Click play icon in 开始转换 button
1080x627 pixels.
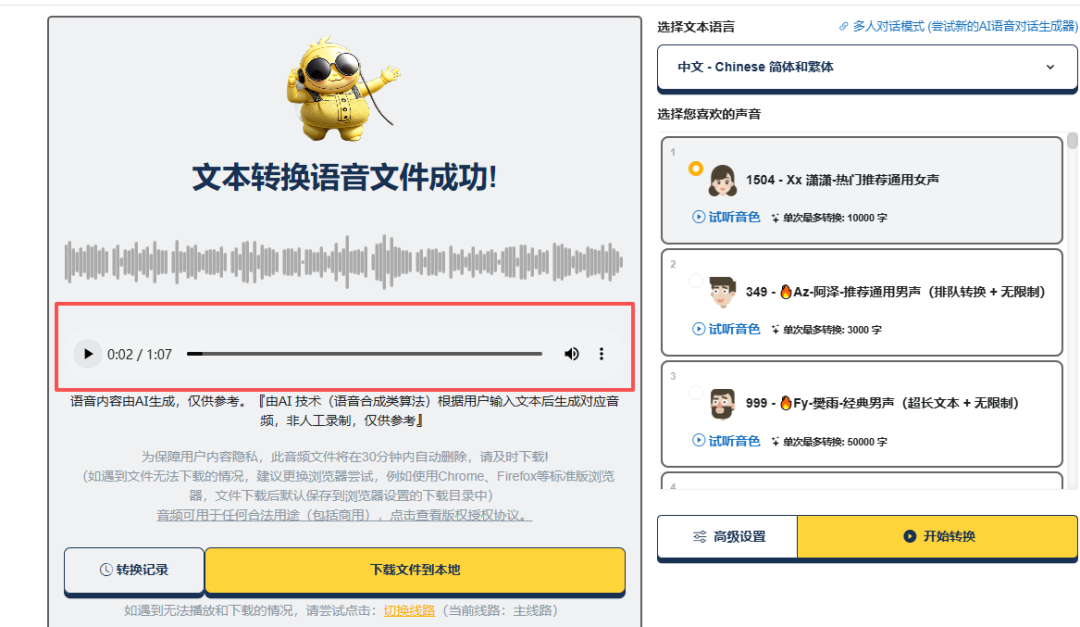[910, 537]
